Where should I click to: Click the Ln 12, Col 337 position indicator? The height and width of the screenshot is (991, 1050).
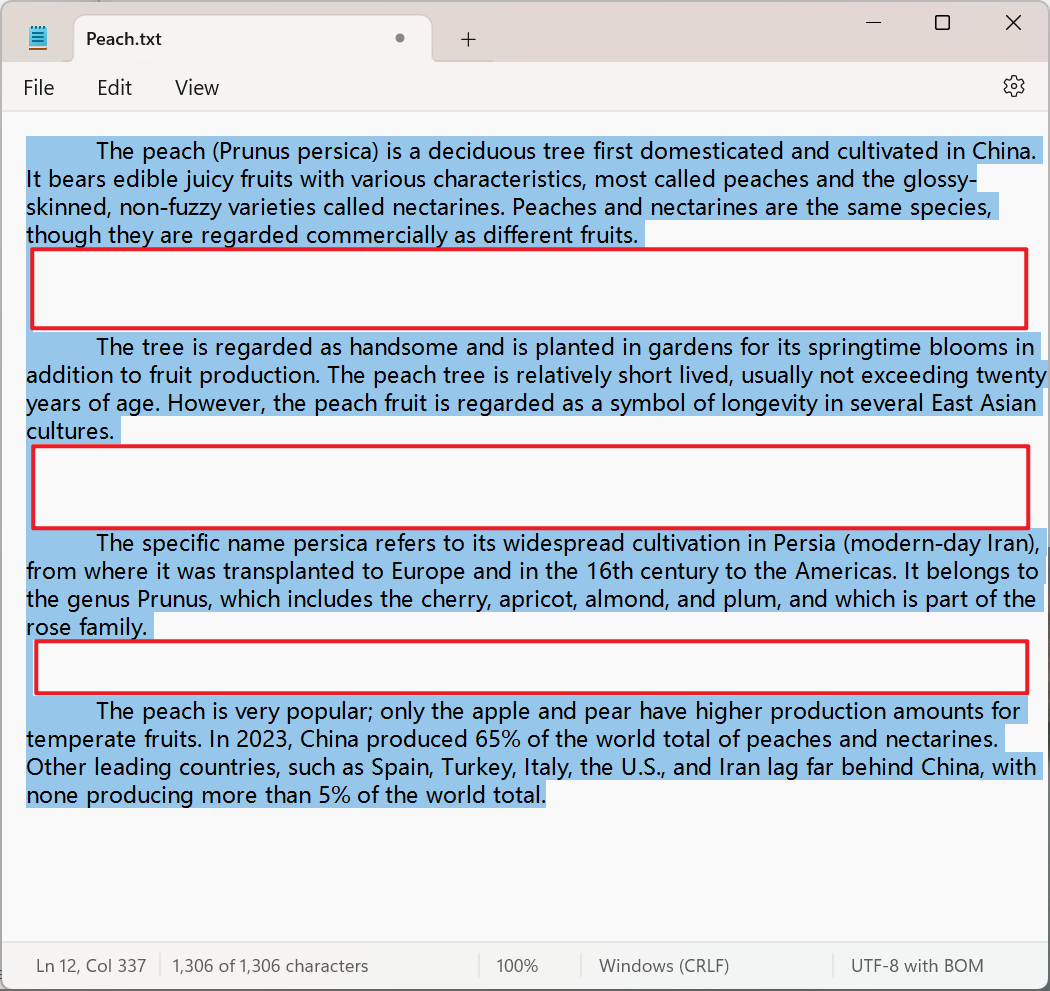(91, 966)
